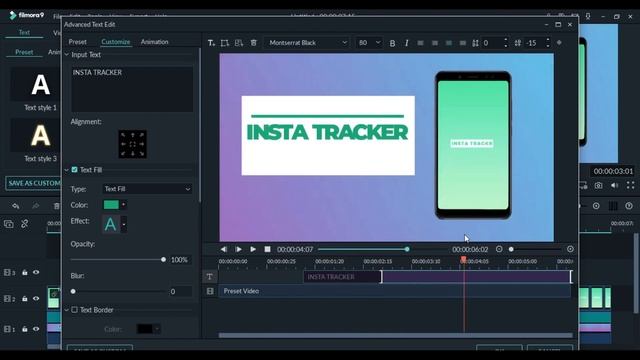640x360 pixels.
Task: Click SAVE AS CUSTOM button in main window
Action: (34, 183)
